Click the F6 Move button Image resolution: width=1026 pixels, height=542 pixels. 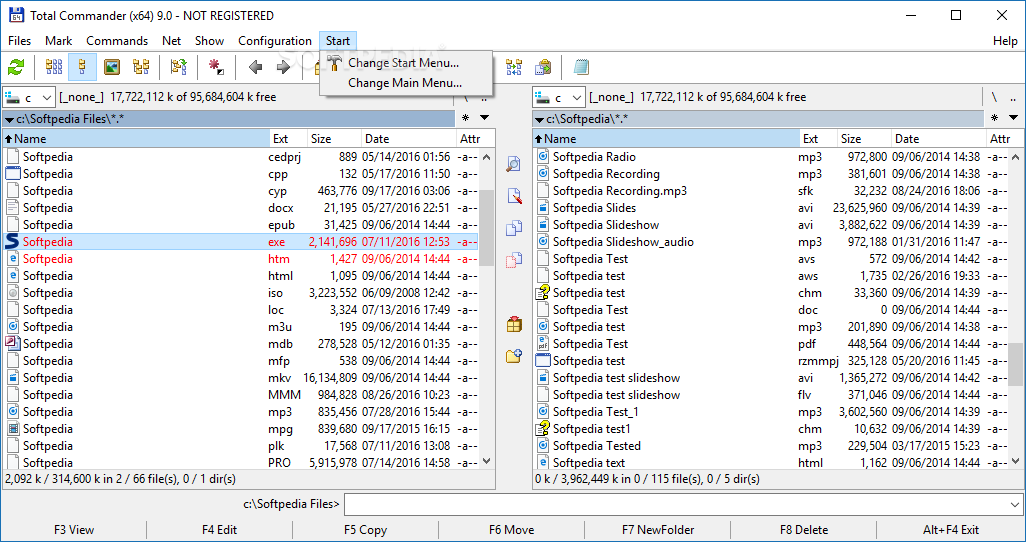tap(511, 530)
